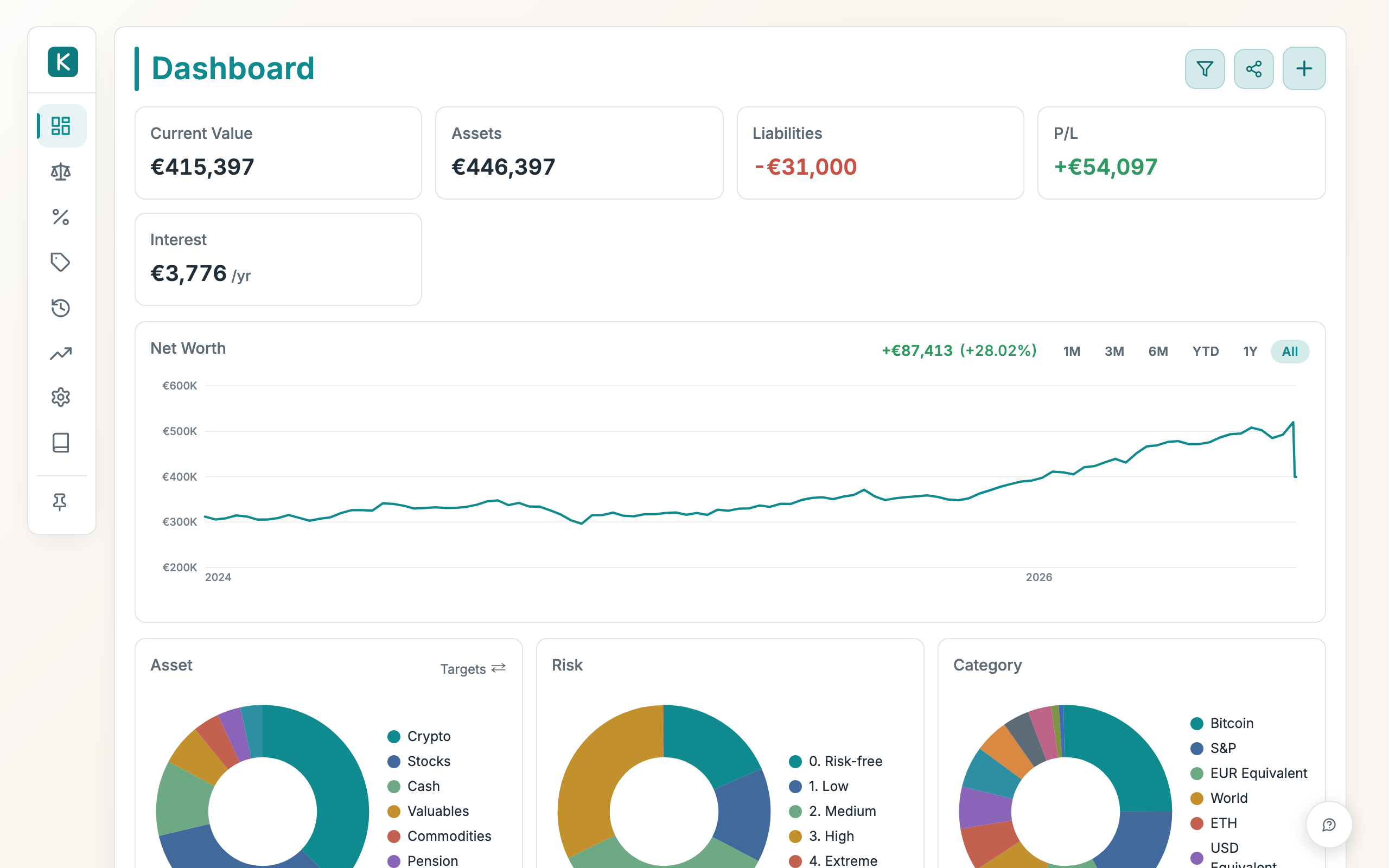
Task: Open the trending line icon in sidebar
Action: tap(61, 353)
